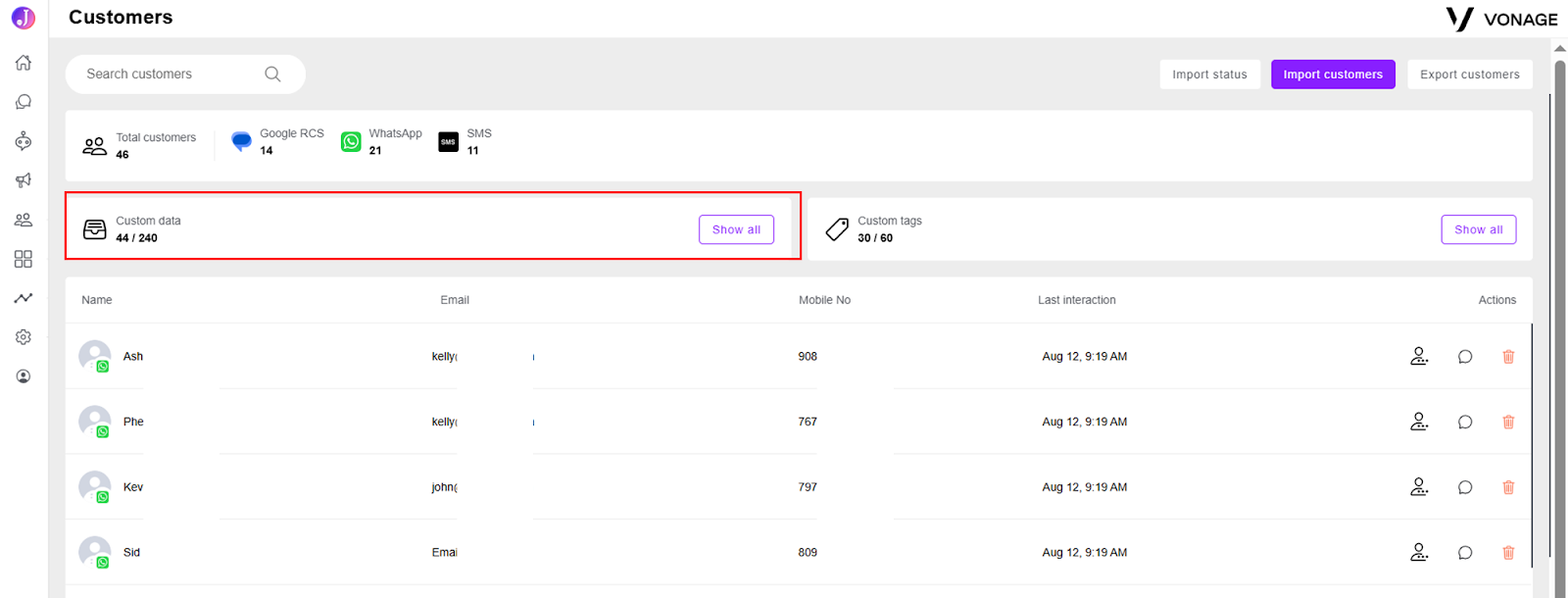Click the Name column header

pos(97,300)
